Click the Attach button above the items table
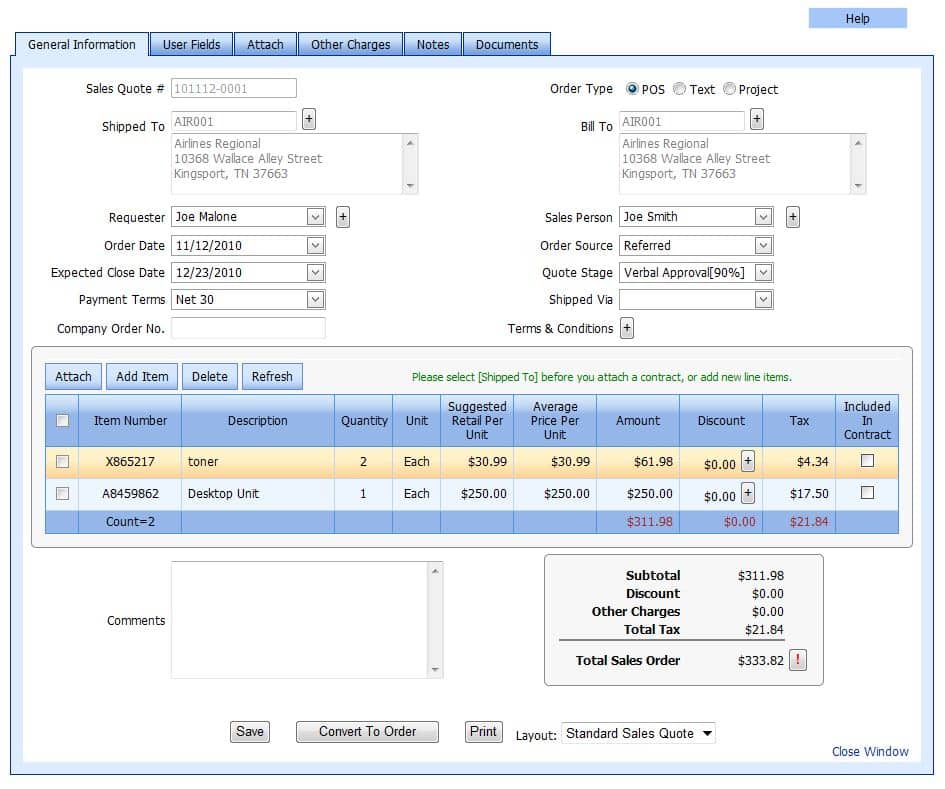Screen dimensions: 945x789 click(74, 377)
